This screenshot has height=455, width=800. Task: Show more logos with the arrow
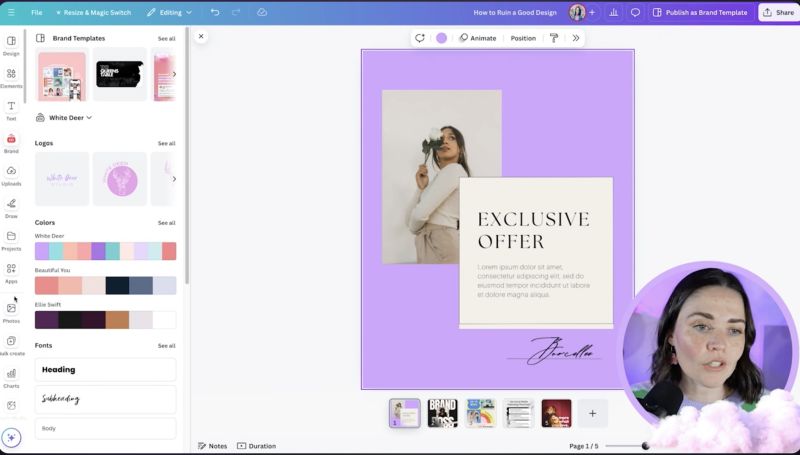click(x=174, y=179)
